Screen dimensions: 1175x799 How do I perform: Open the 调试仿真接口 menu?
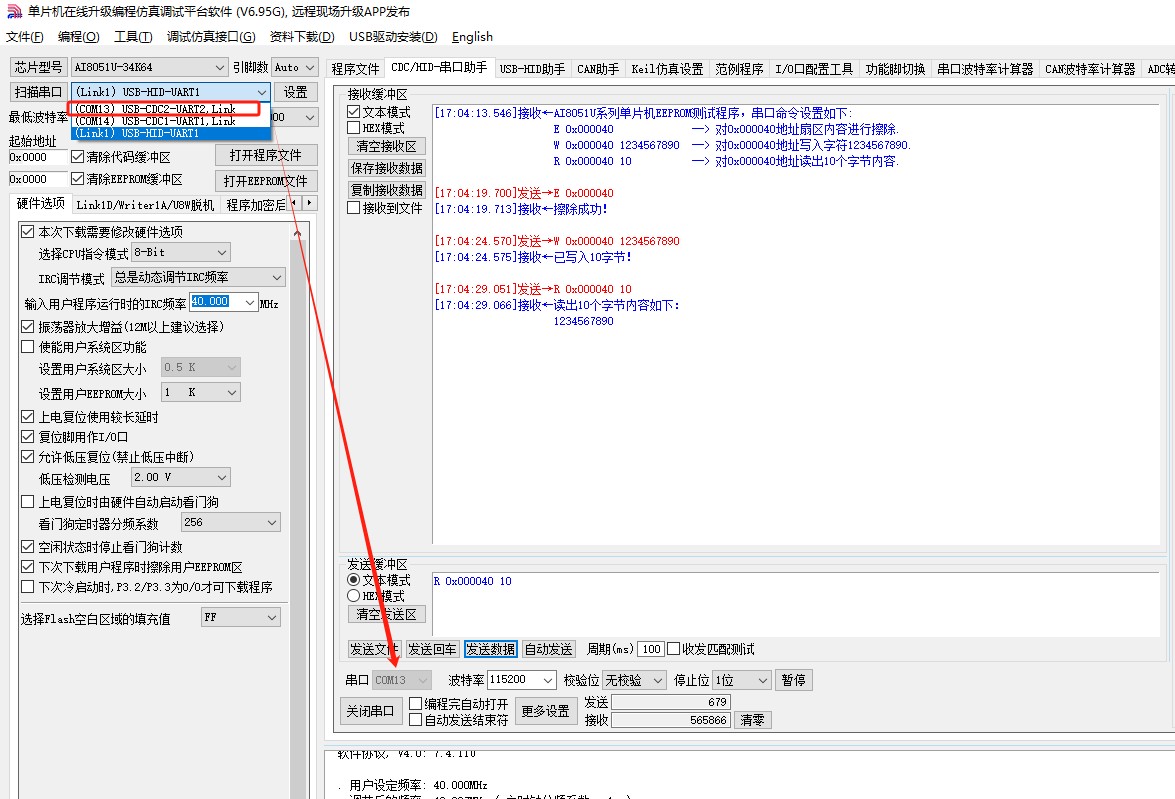[210, 37]
